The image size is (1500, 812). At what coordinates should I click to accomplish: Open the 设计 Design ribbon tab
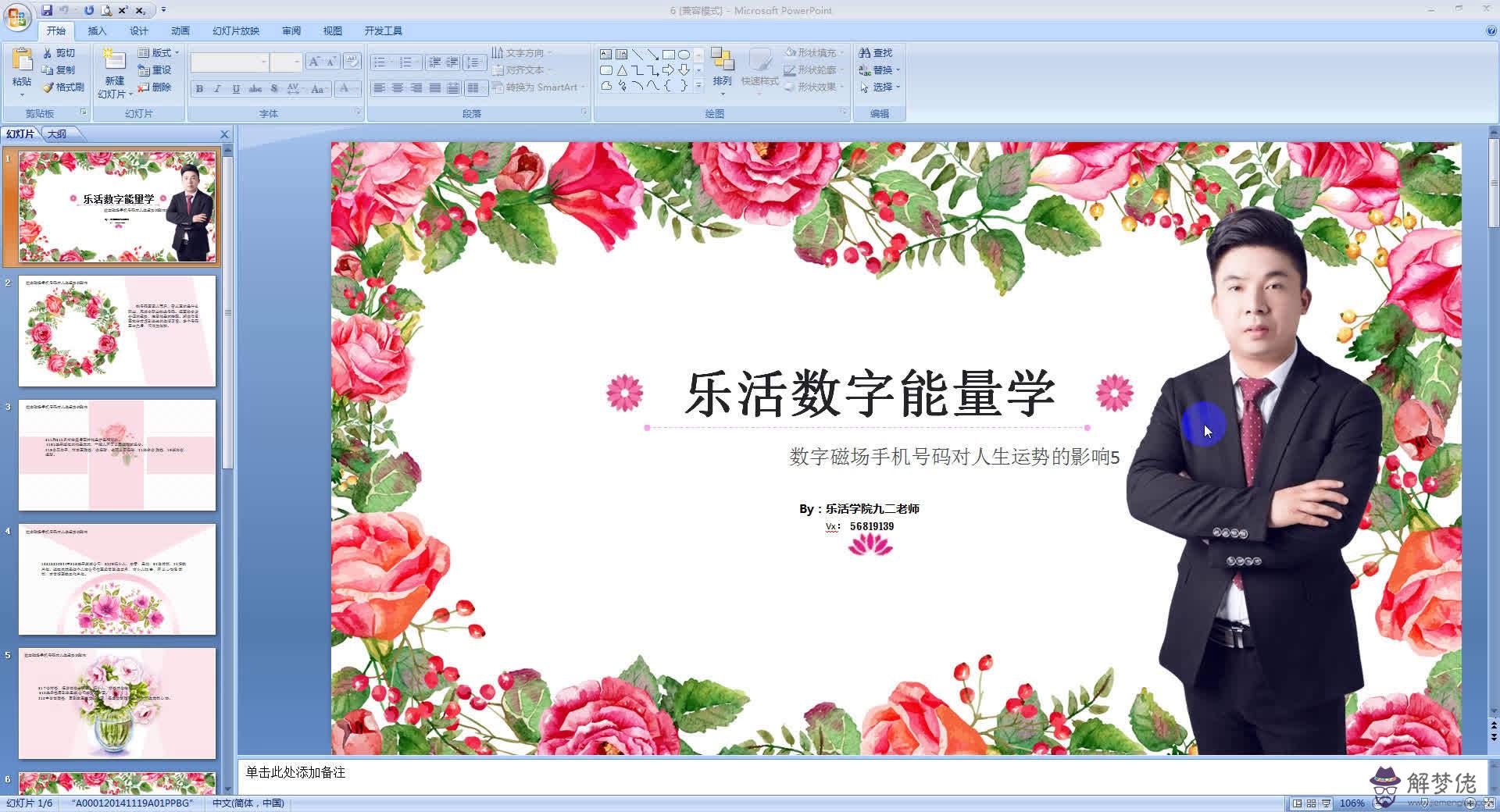(x=138, y=30)
